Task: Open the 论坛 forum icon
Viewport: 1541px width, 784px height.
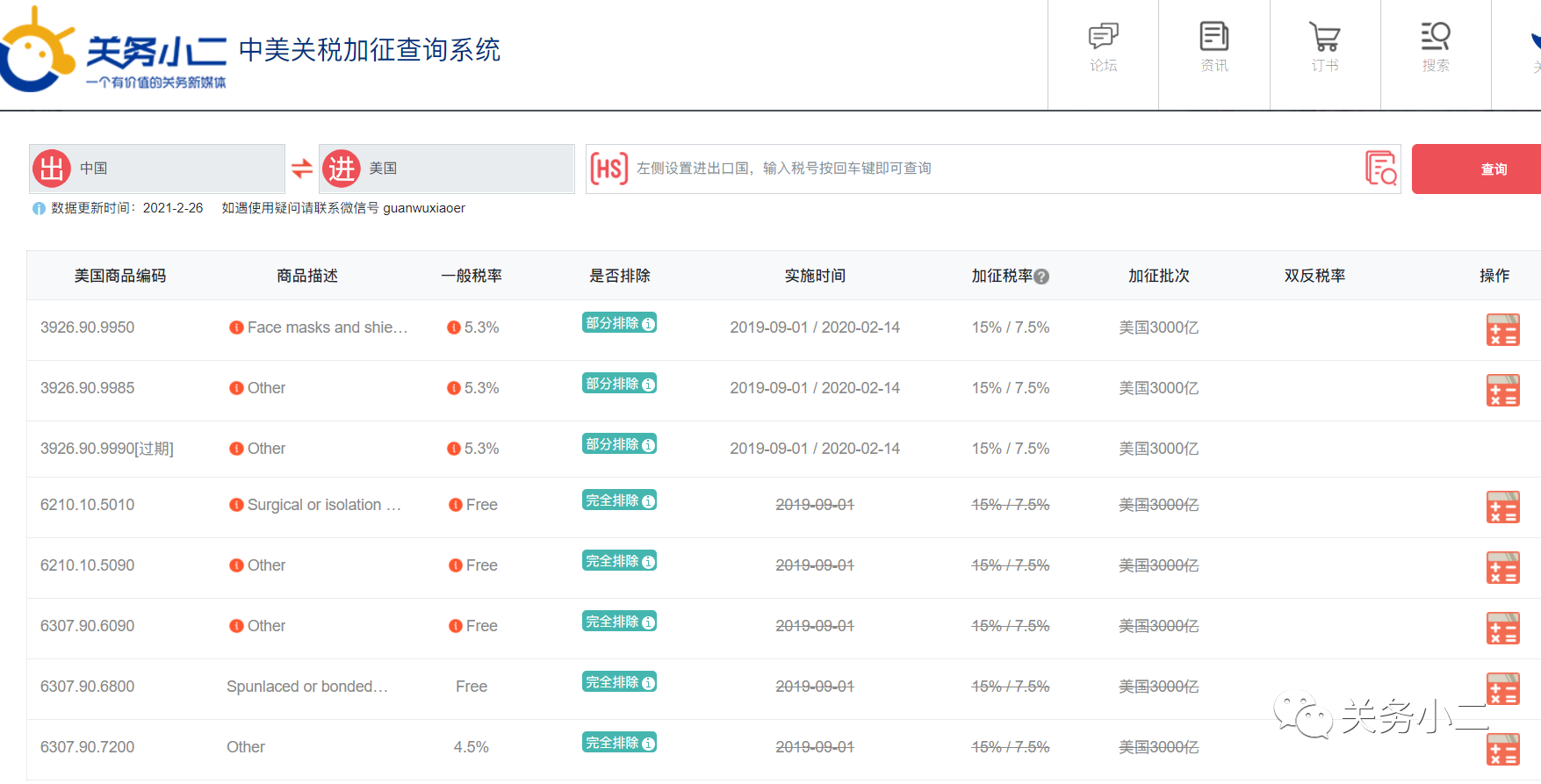Action: click(x=1103, y=47)
